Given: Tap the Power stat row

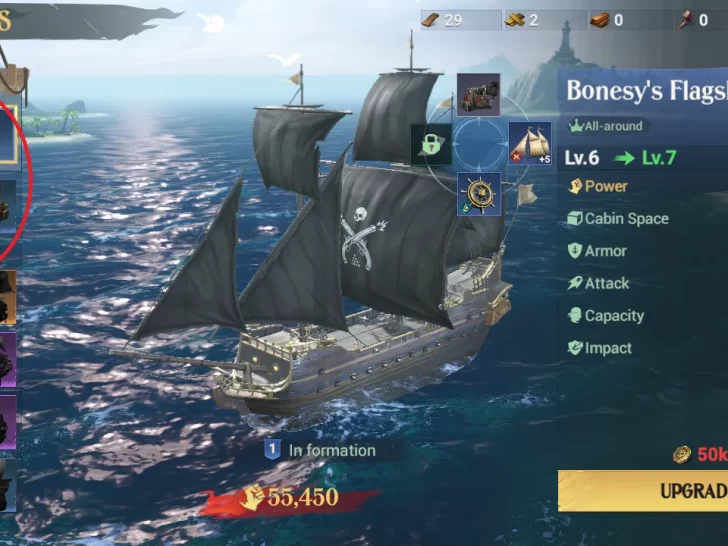Looking at the screenshot, I should coord(643,186).
